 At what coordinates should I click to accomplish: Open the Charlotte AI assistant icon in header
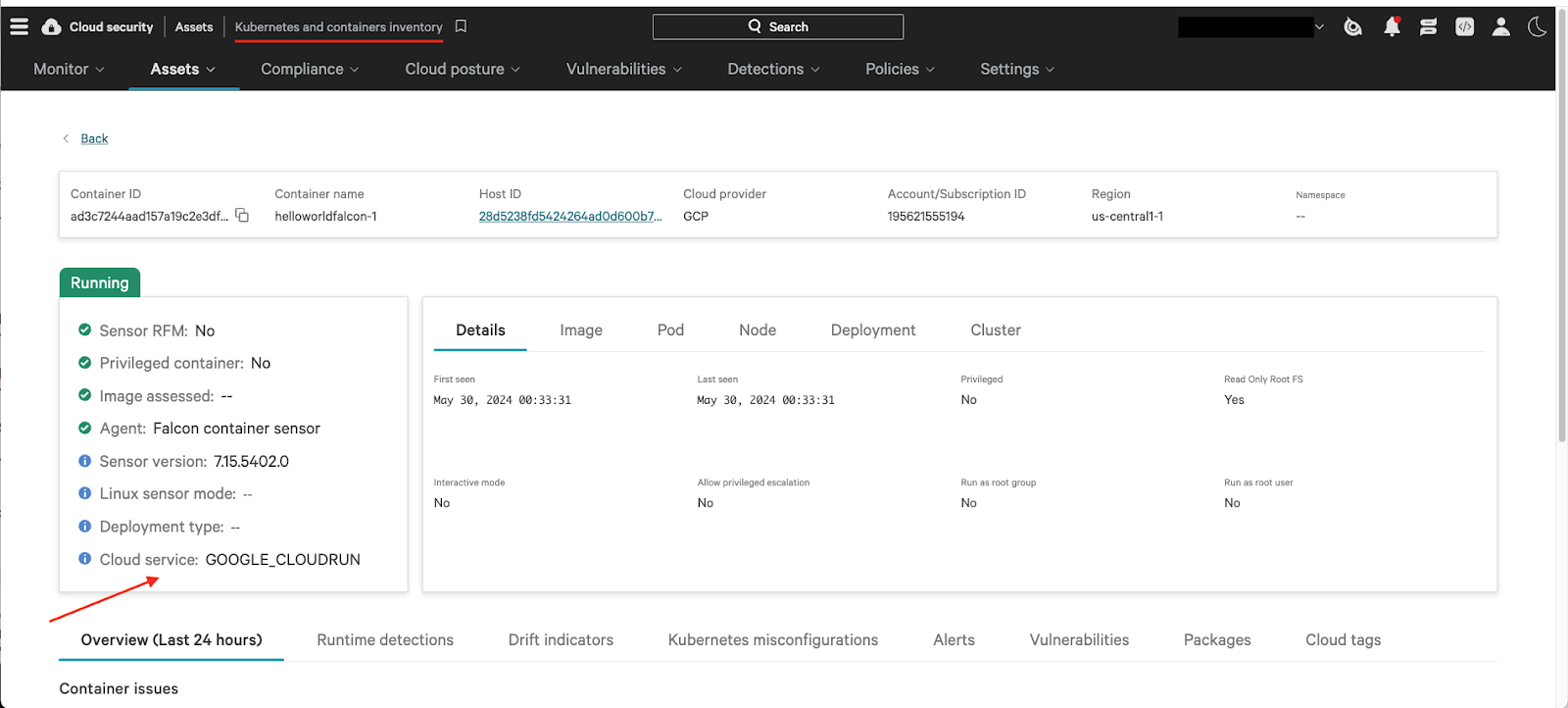click(x=1353, y=26)
